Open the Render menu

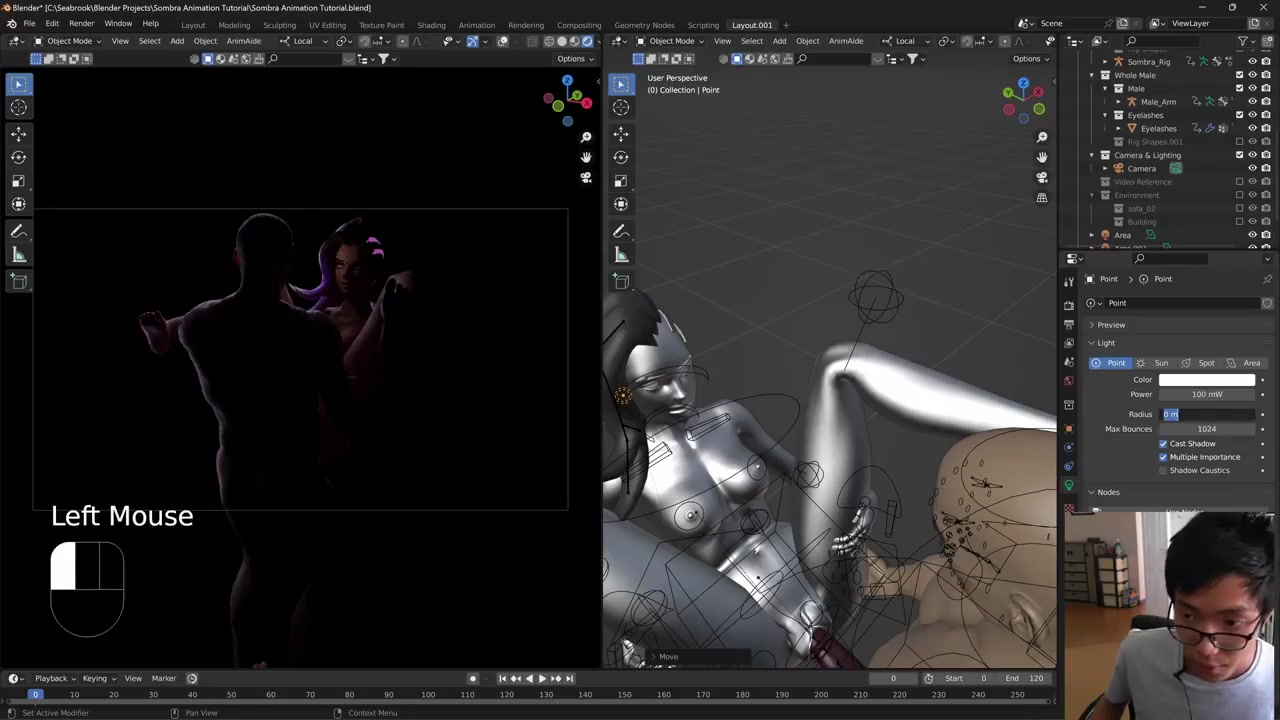pos(81,24)
